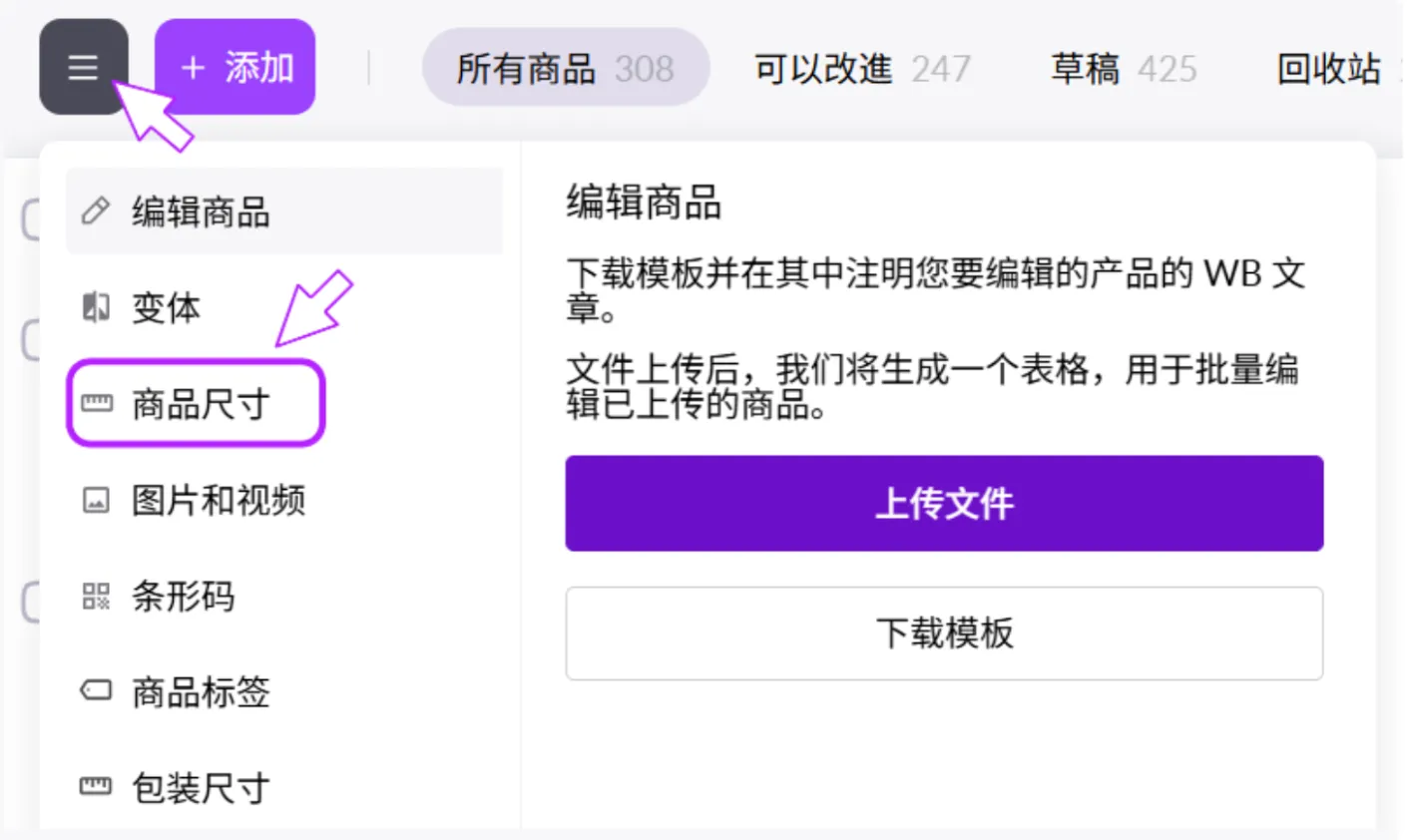Image resolution: width=1409 pixels, height=840 pixels.
Task: Switch to the 可以改进 247 tab
Action: [x=862, y=68]
